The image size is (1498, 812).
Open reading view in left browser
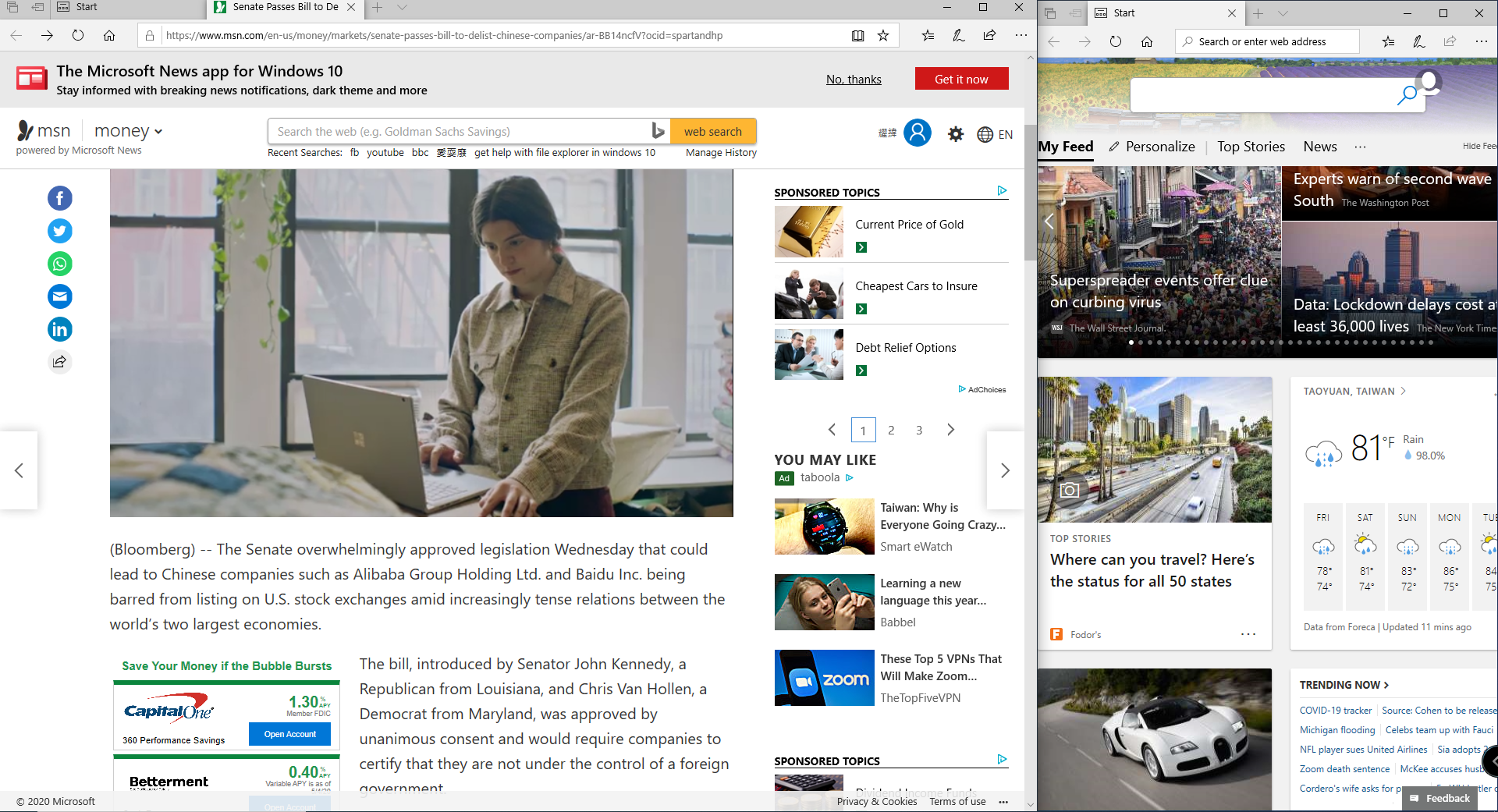coord(857,35)
